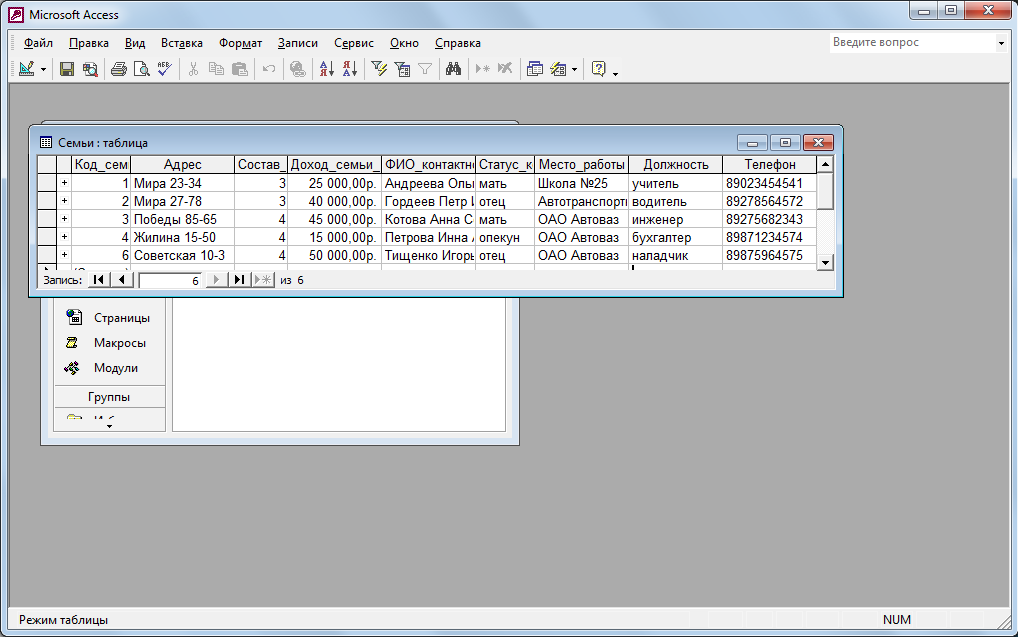This screenshot has width=1018, height=637.
Task: Open the Сервис menu
Action: click(x=353, y=43)
